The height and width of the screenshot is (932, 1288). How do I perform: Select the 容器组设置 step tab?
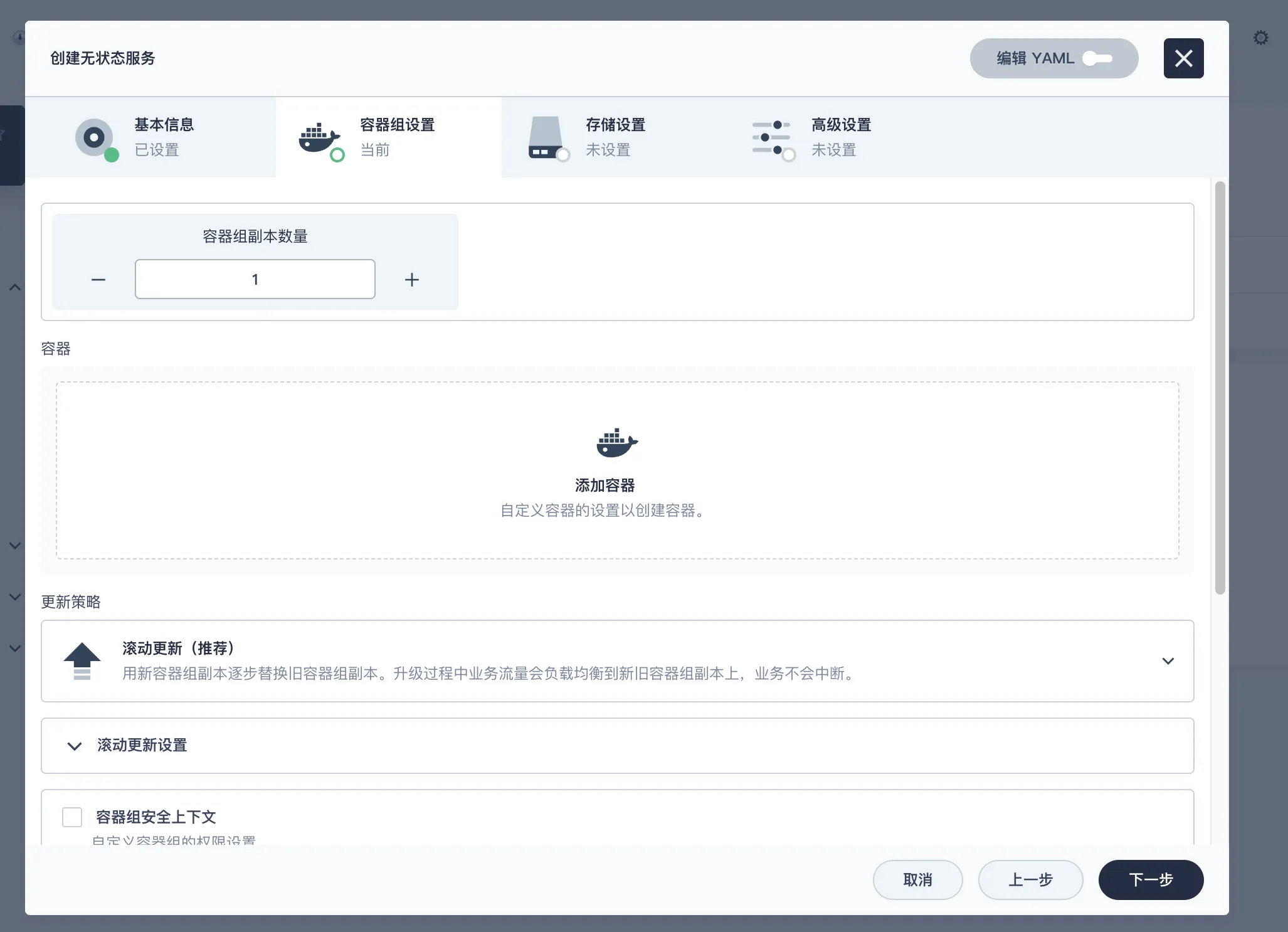tap(389, 137)
